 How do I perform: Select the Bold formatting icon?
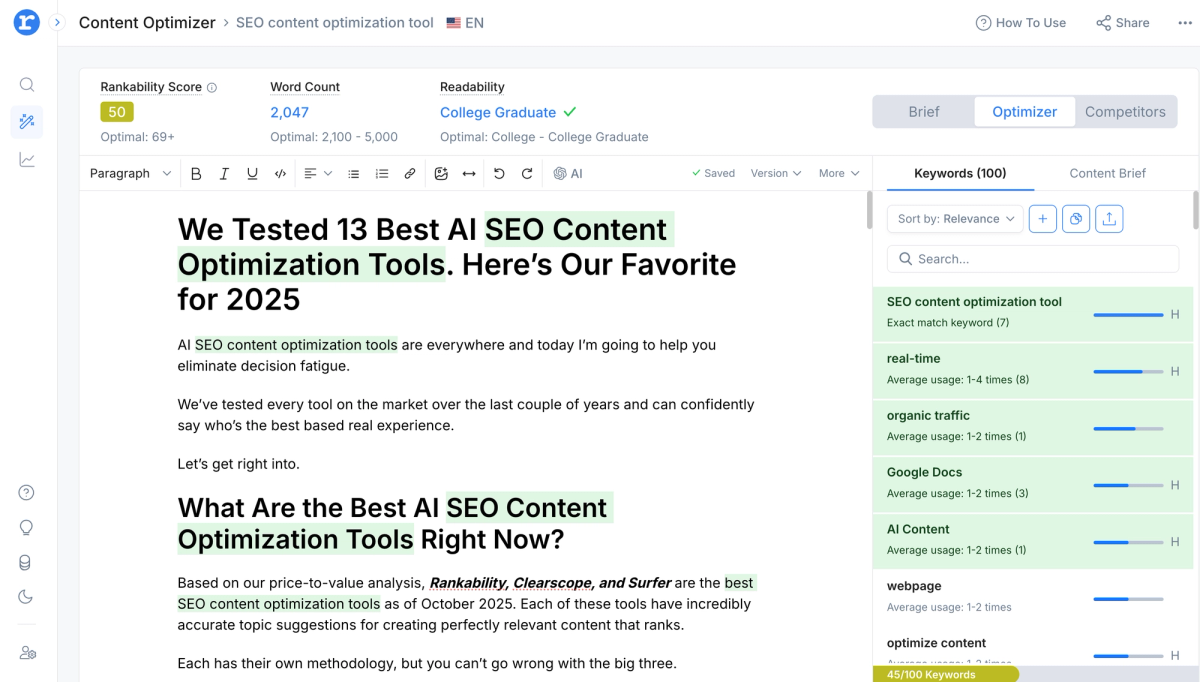pos(196,173)
